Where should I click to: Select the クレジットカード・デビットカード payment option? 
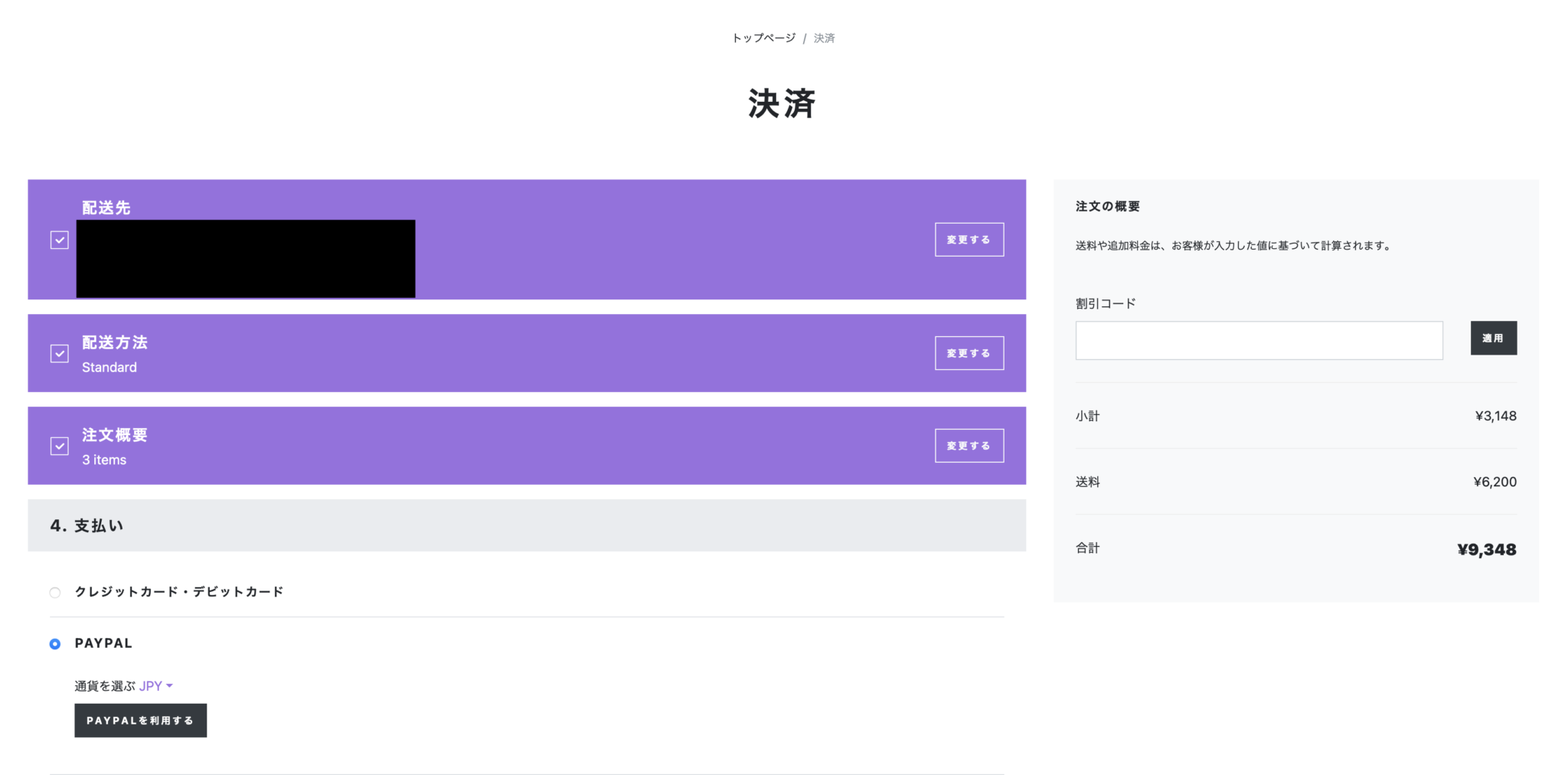pos(54,592)
